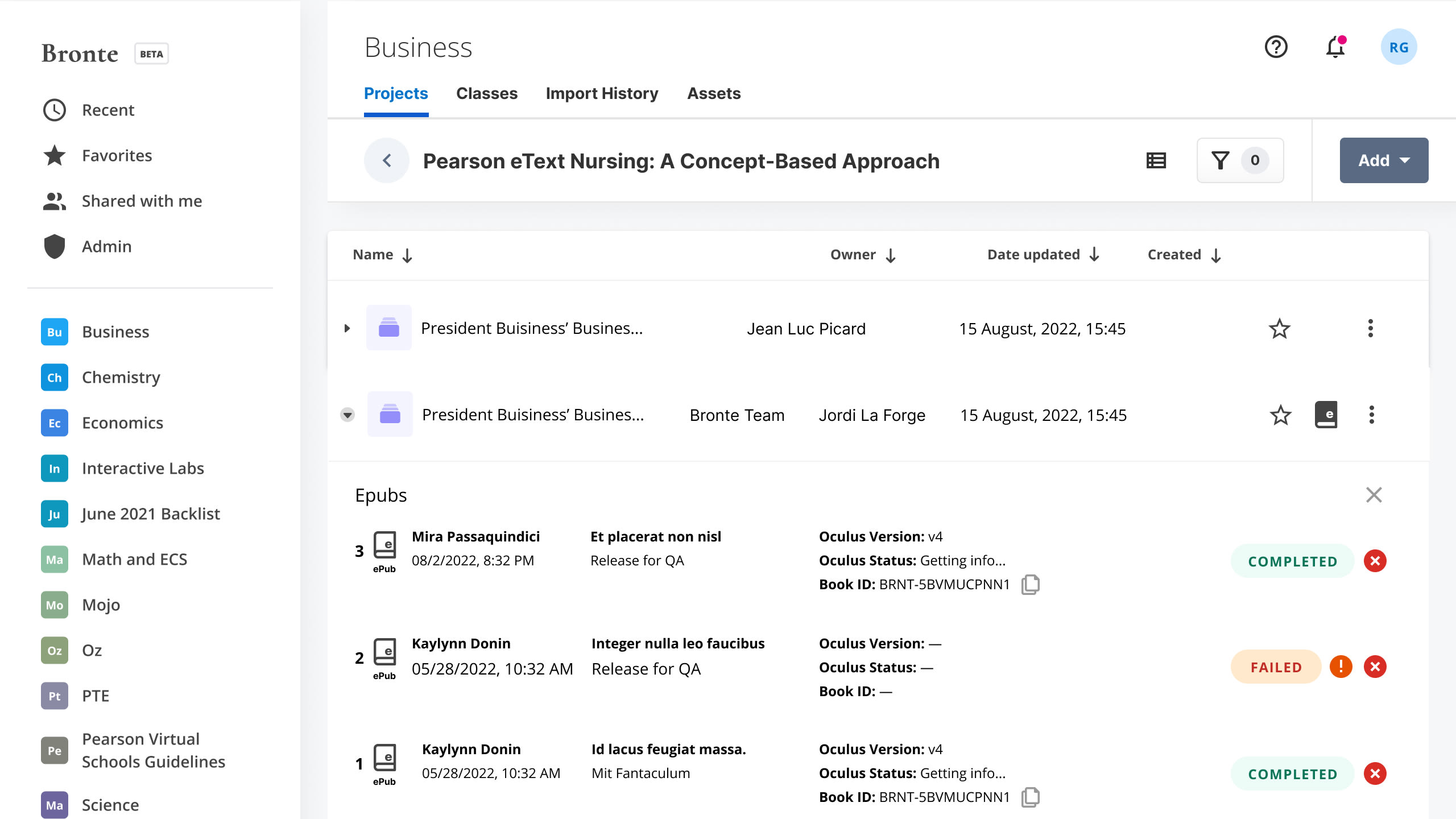The height and width of the screenshot is (819, 1456).
Task: Navigate back with the left arrow button
Action: (386, 160)
